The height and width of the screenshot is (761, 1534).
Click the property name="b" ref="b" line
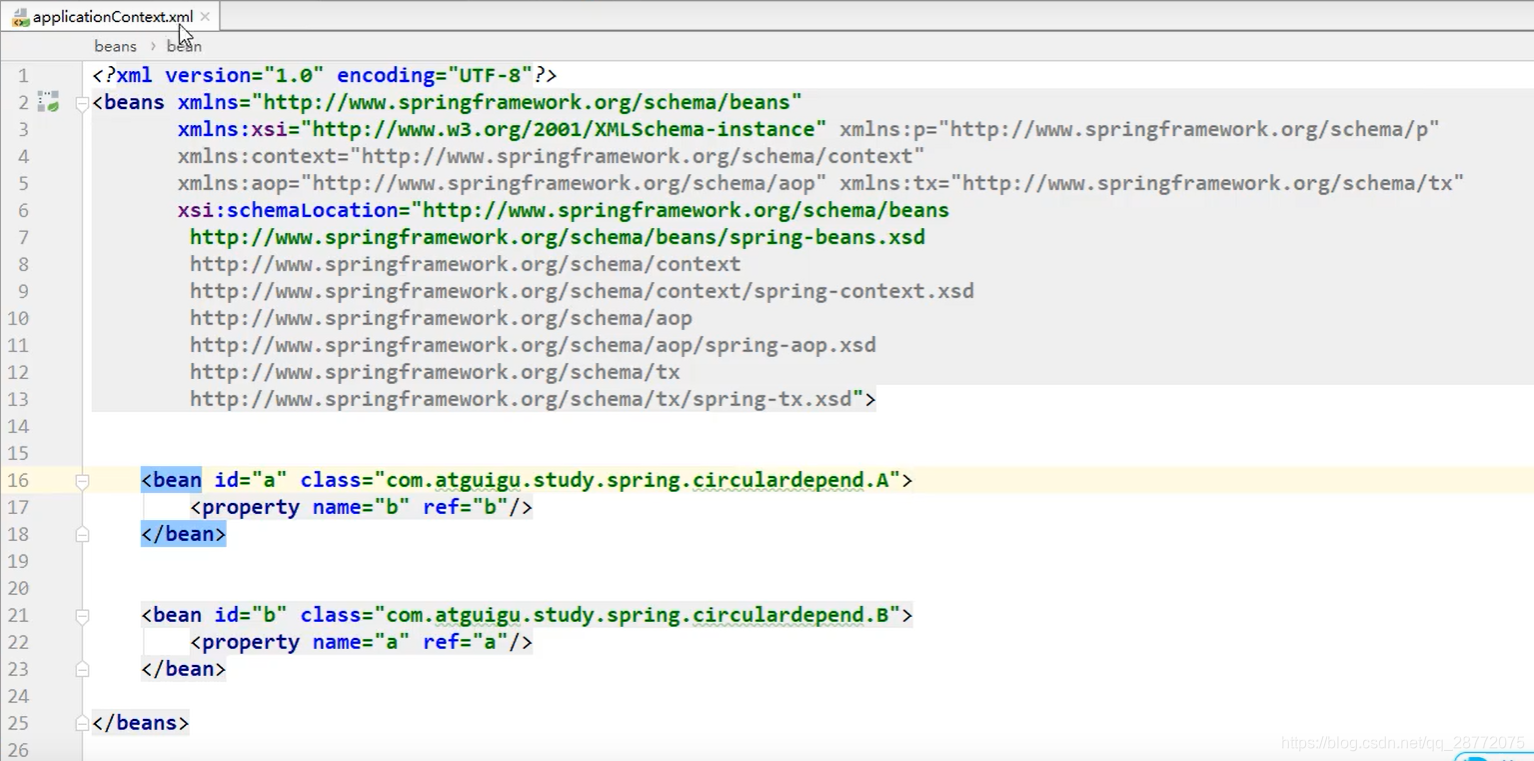pos(361,507)
